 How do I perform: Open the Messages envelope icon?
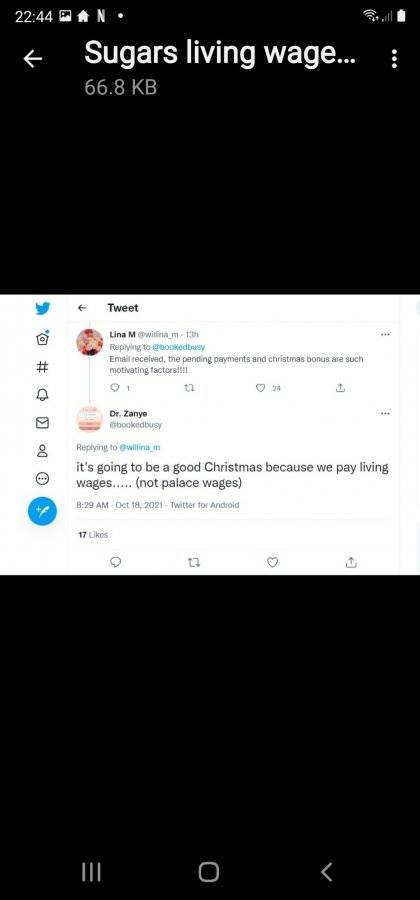(x=42, y=423)
